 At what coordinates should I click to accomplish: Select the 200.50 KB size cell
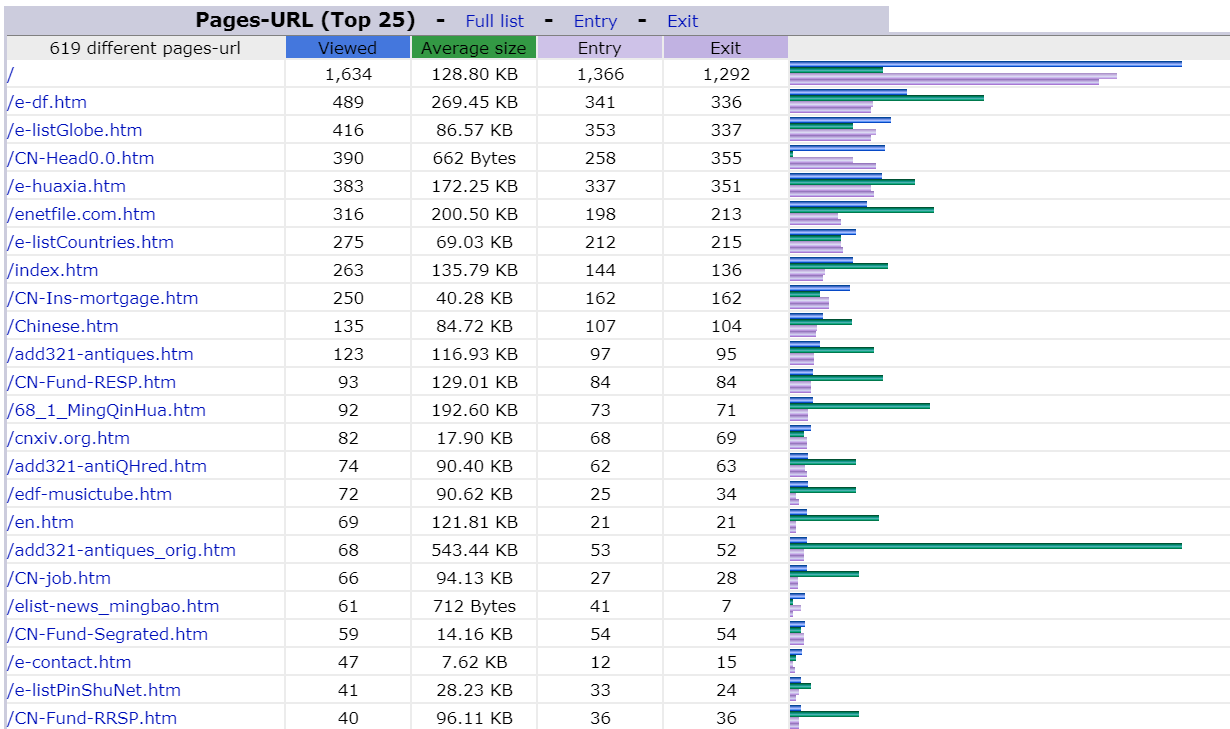474,214
